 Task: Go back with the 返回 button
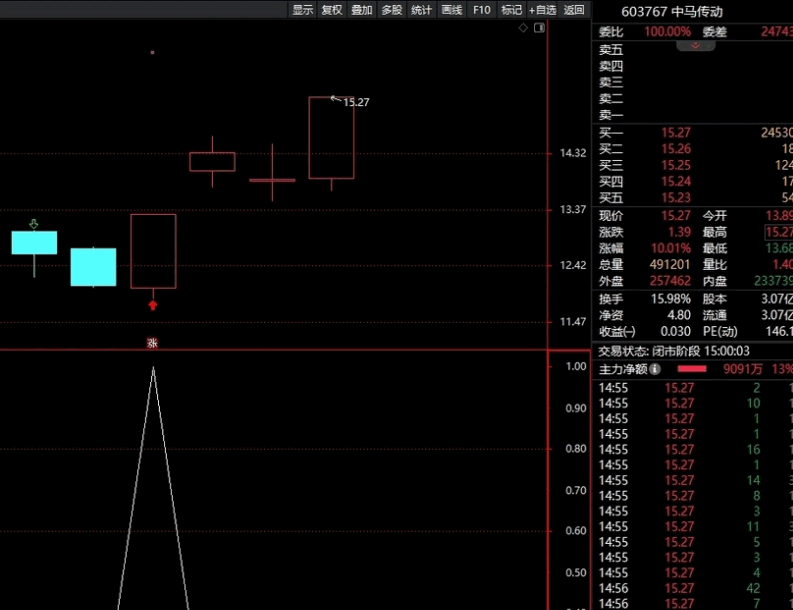point(574,10)
